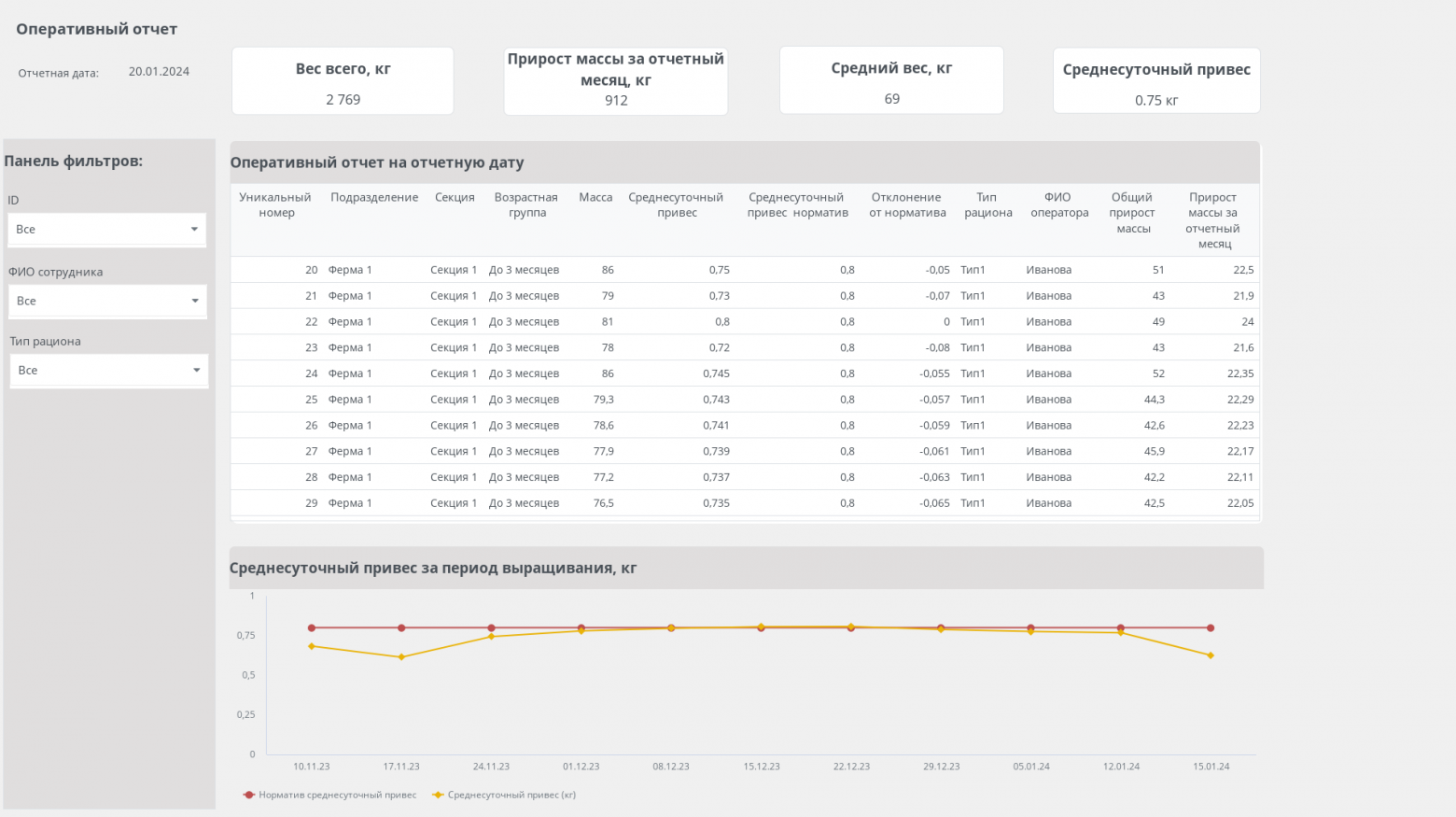Sort table by Масса column header

click(595, 198)
